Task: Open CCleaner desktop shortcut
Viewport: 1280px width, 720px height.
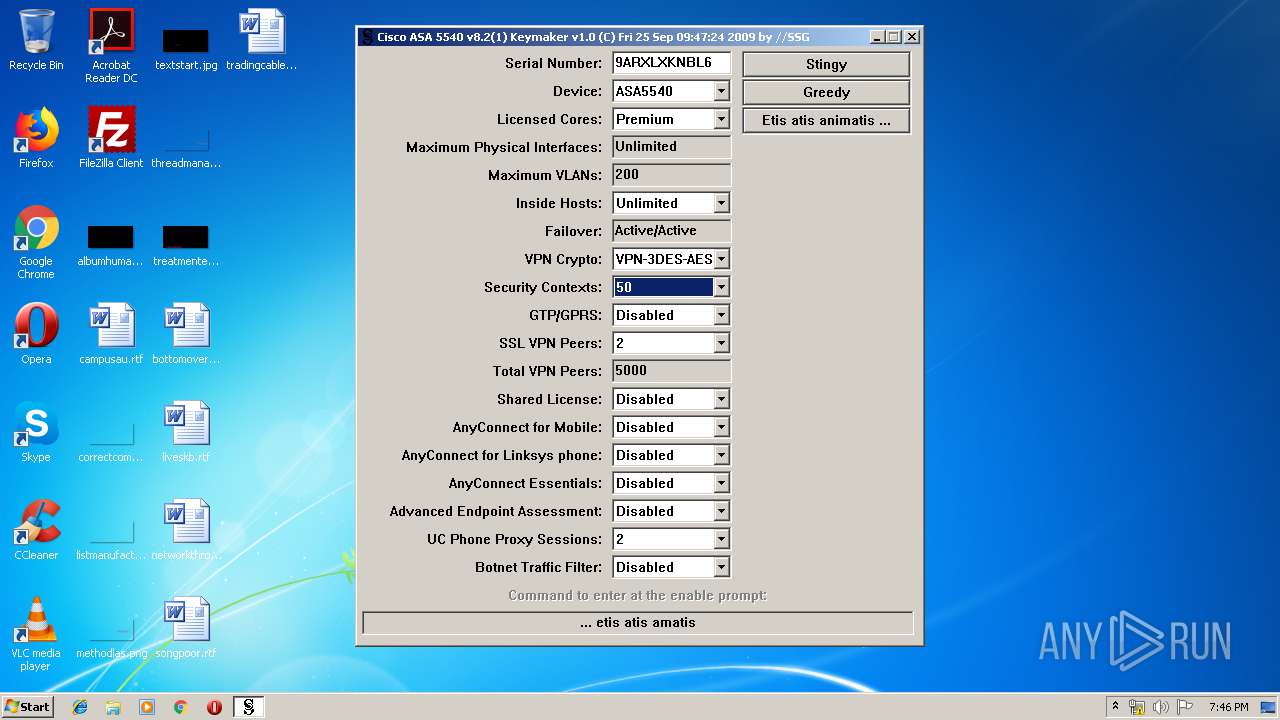Action: coord(36,530)
